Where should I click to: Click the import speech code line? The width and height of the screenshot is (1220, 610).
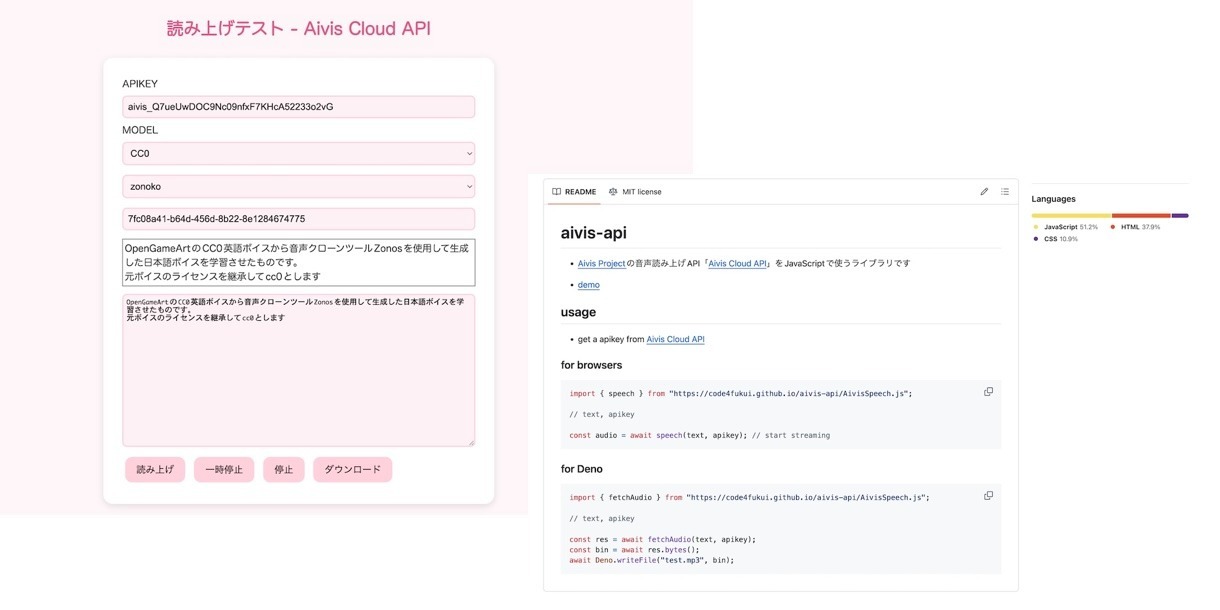741,393
